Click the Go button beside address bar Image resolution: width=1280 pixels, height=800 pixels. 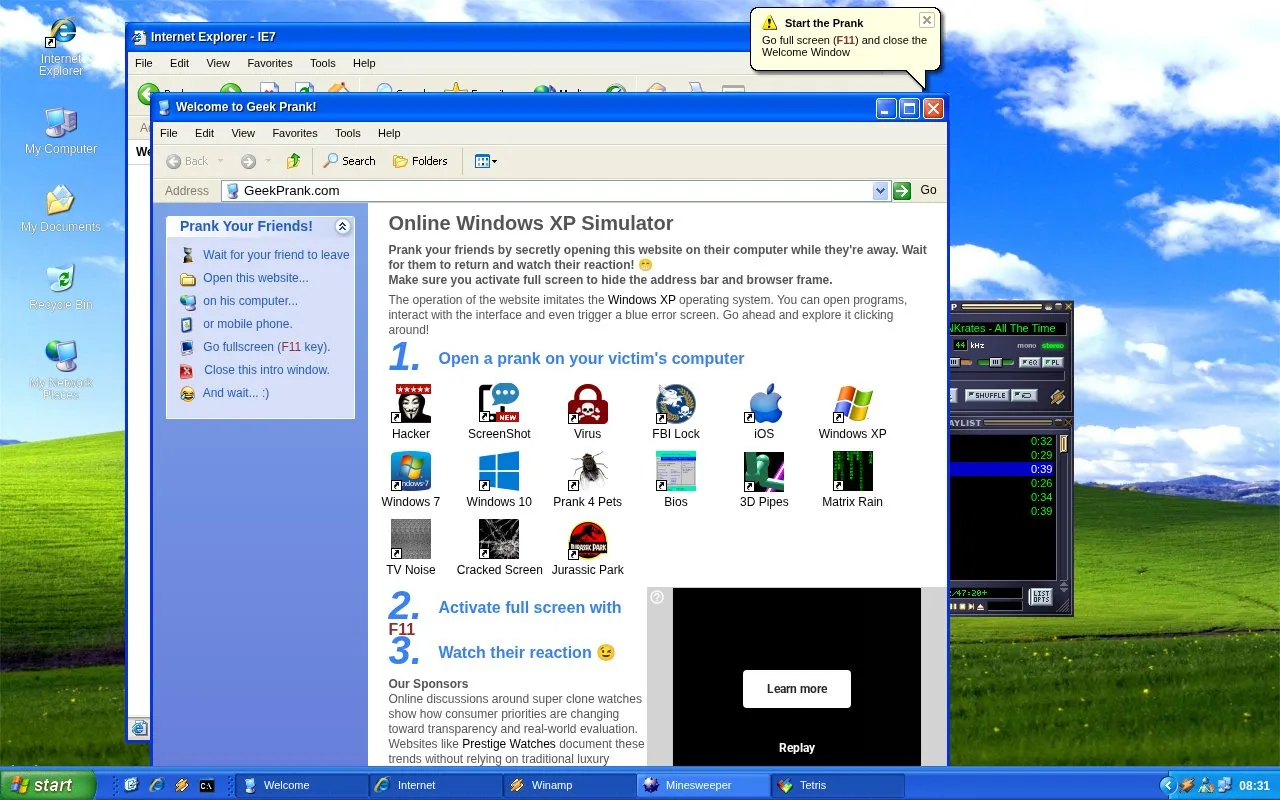pyautogui.click(x=916, y=190)
